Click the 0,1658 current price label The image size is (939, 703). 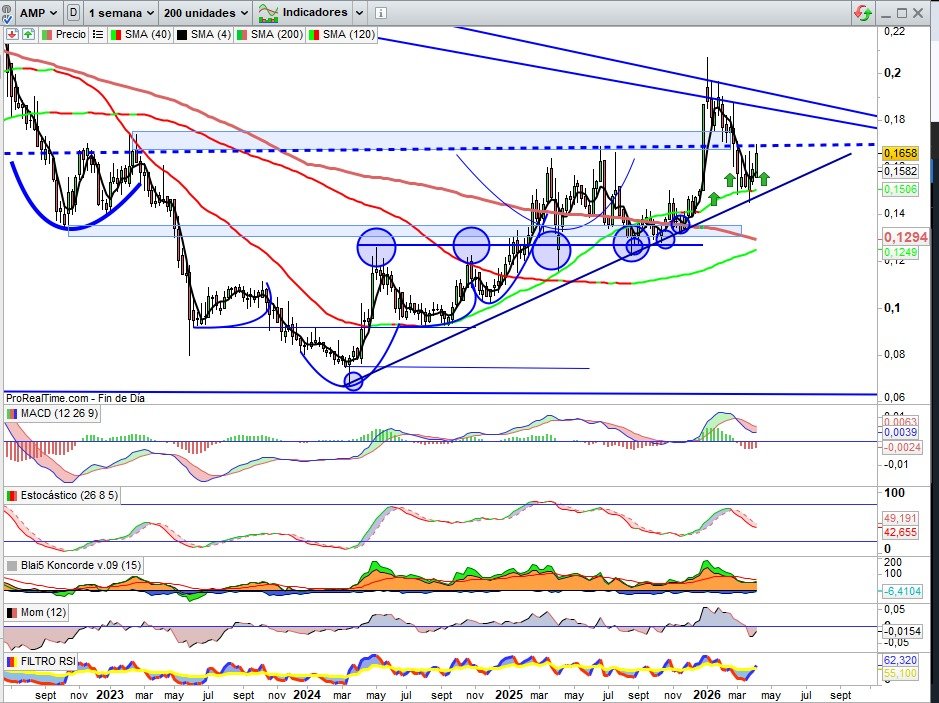click(901, 153)
